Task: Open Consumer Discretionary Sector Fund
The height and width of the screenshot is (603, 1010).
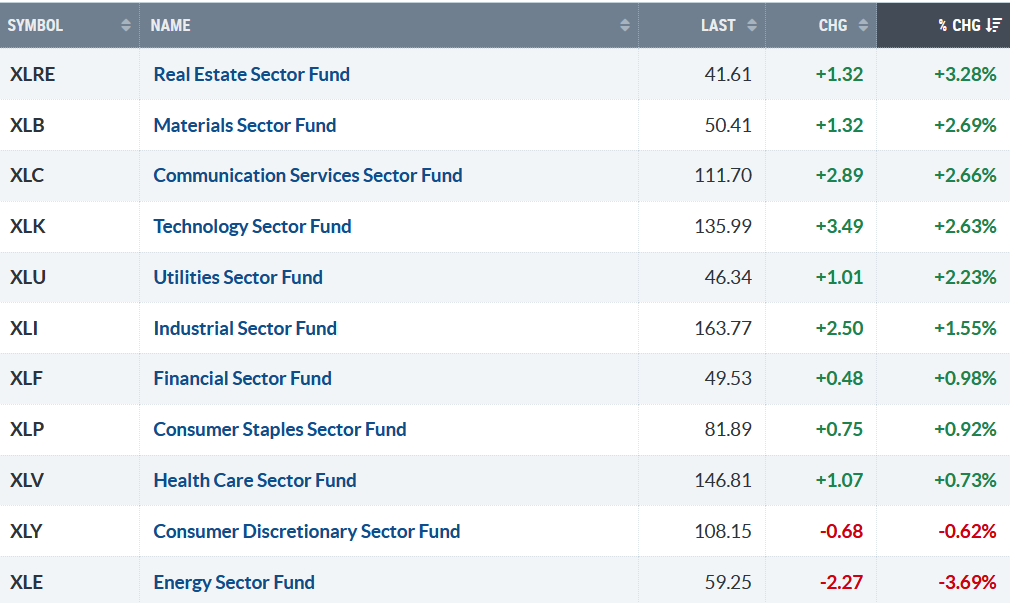Action: pyautogui.click(x=306, y=531)
